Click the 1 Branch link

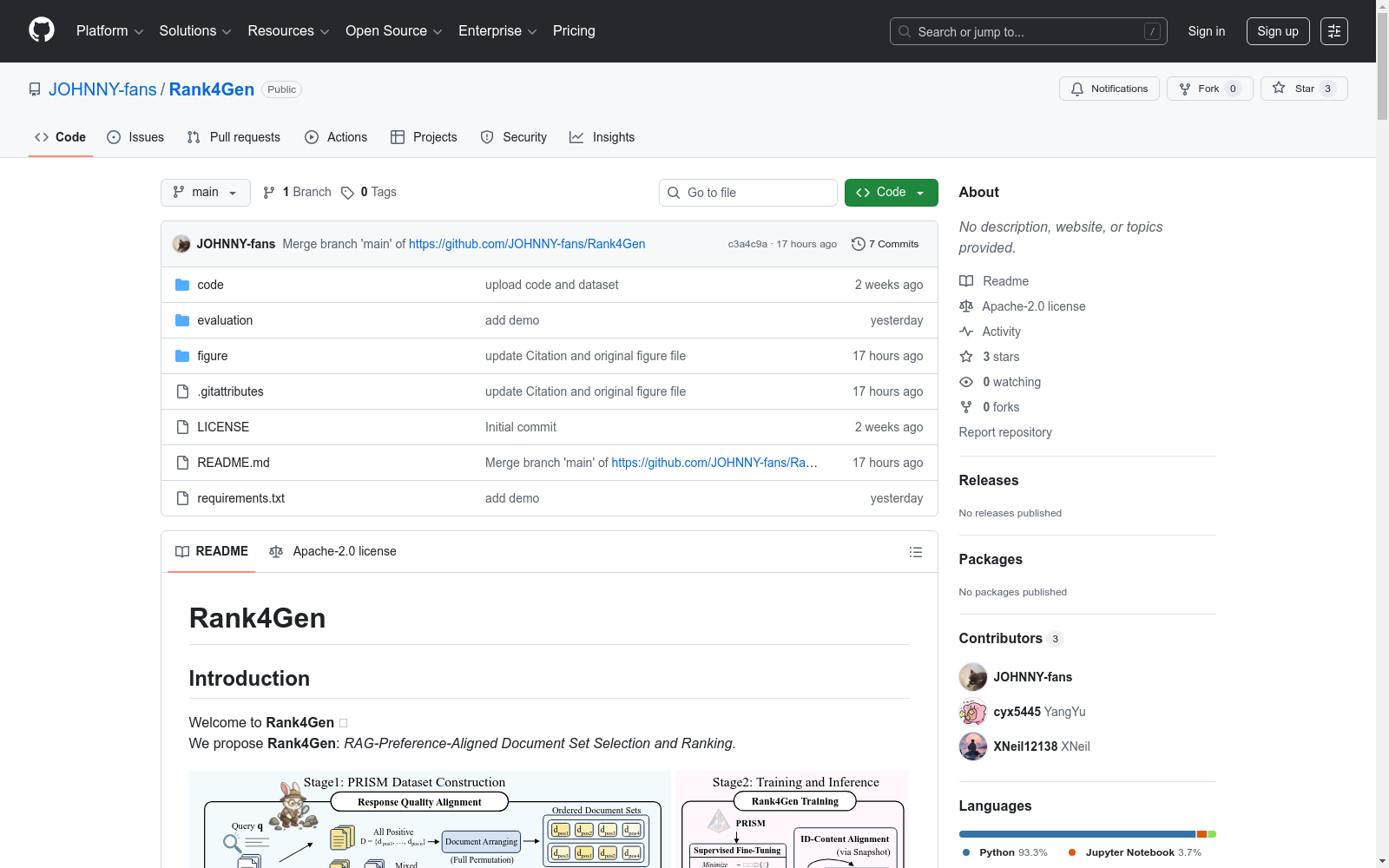tap(297, 193)
